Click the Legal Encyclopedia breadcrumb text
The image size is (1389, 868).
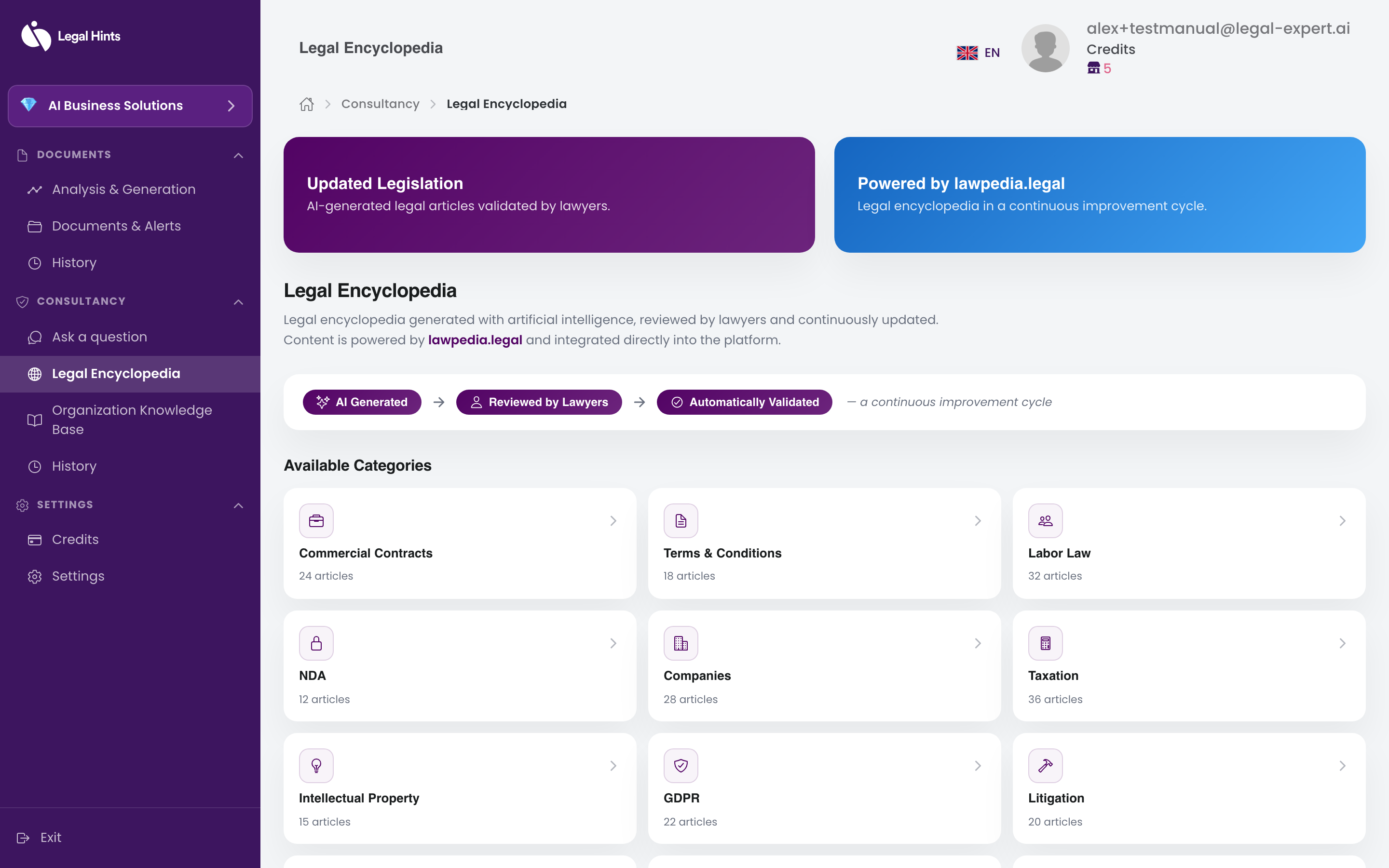point(506,104)
